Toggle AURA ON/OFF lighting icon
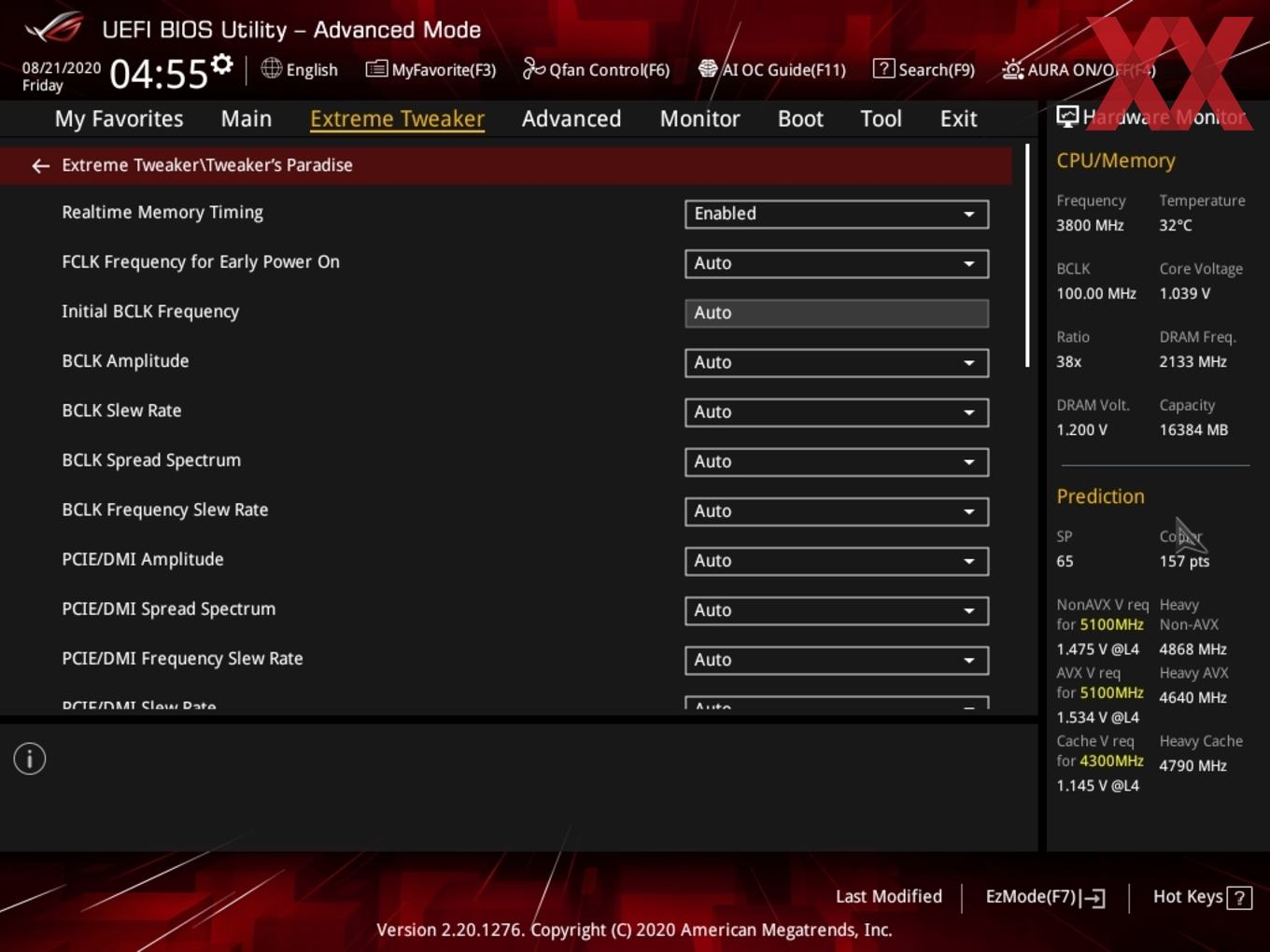Image resolution: width=1270 pixels, height=952 pixels. (1012, 69)
